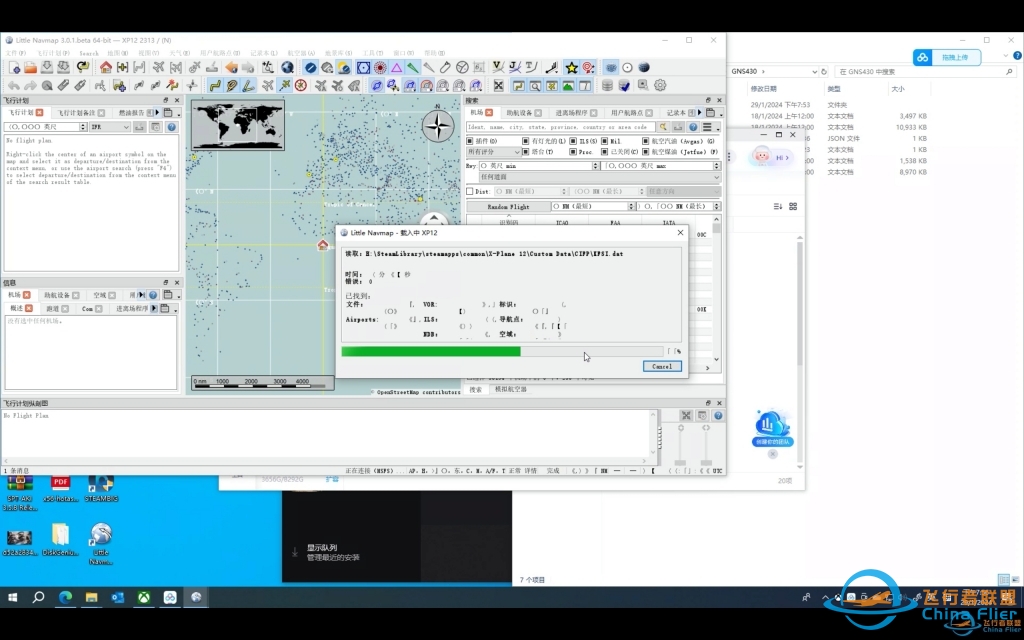
Task: Click the more tabs arrow in the flight plan panel tab bar
Action: tap(157, 112)
